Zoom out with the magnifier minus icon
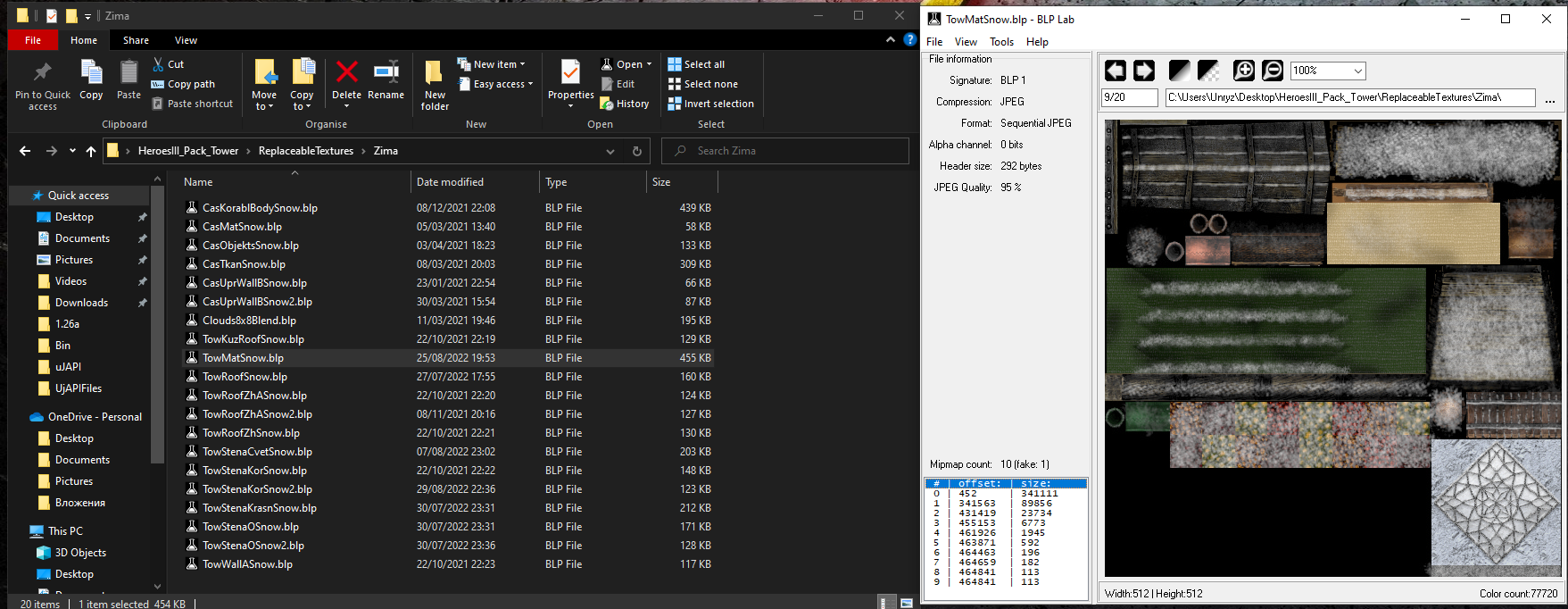 [1273, 71]
